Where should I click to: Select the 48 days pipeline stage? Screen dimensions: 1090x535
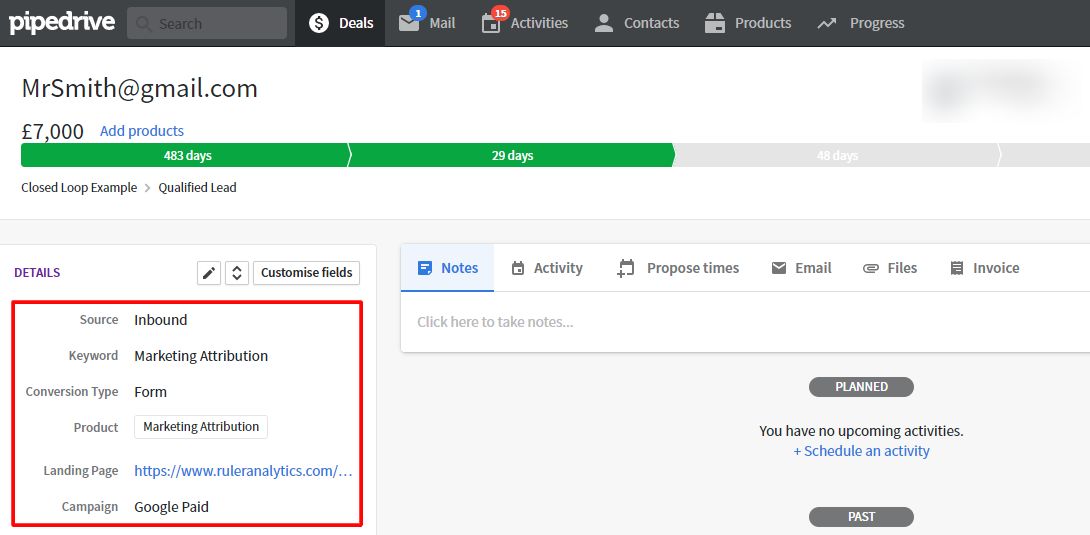coord(837,156)
